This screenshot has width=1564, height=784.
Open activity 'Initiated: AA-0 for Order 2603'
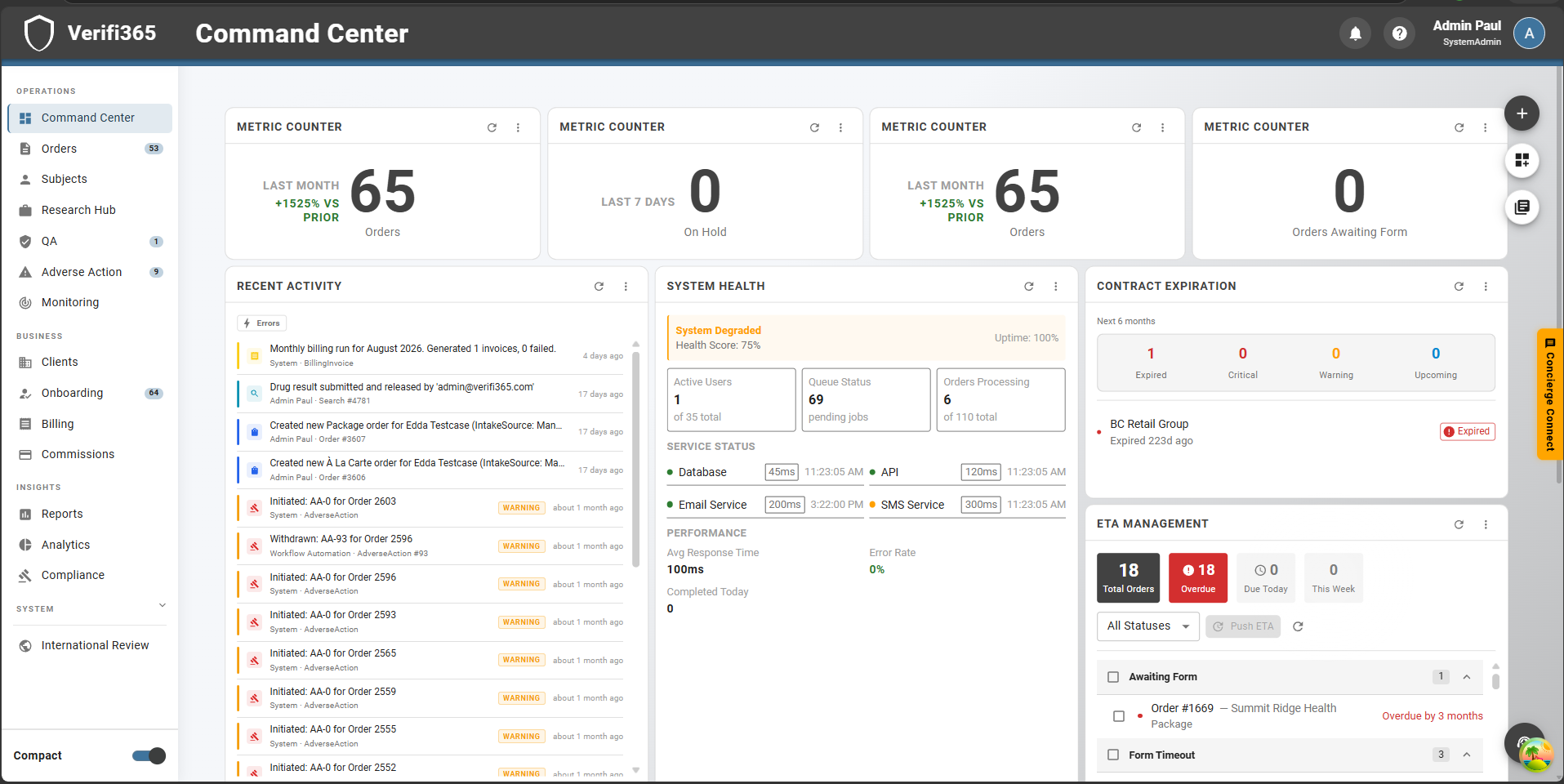[x=430, y=508]
